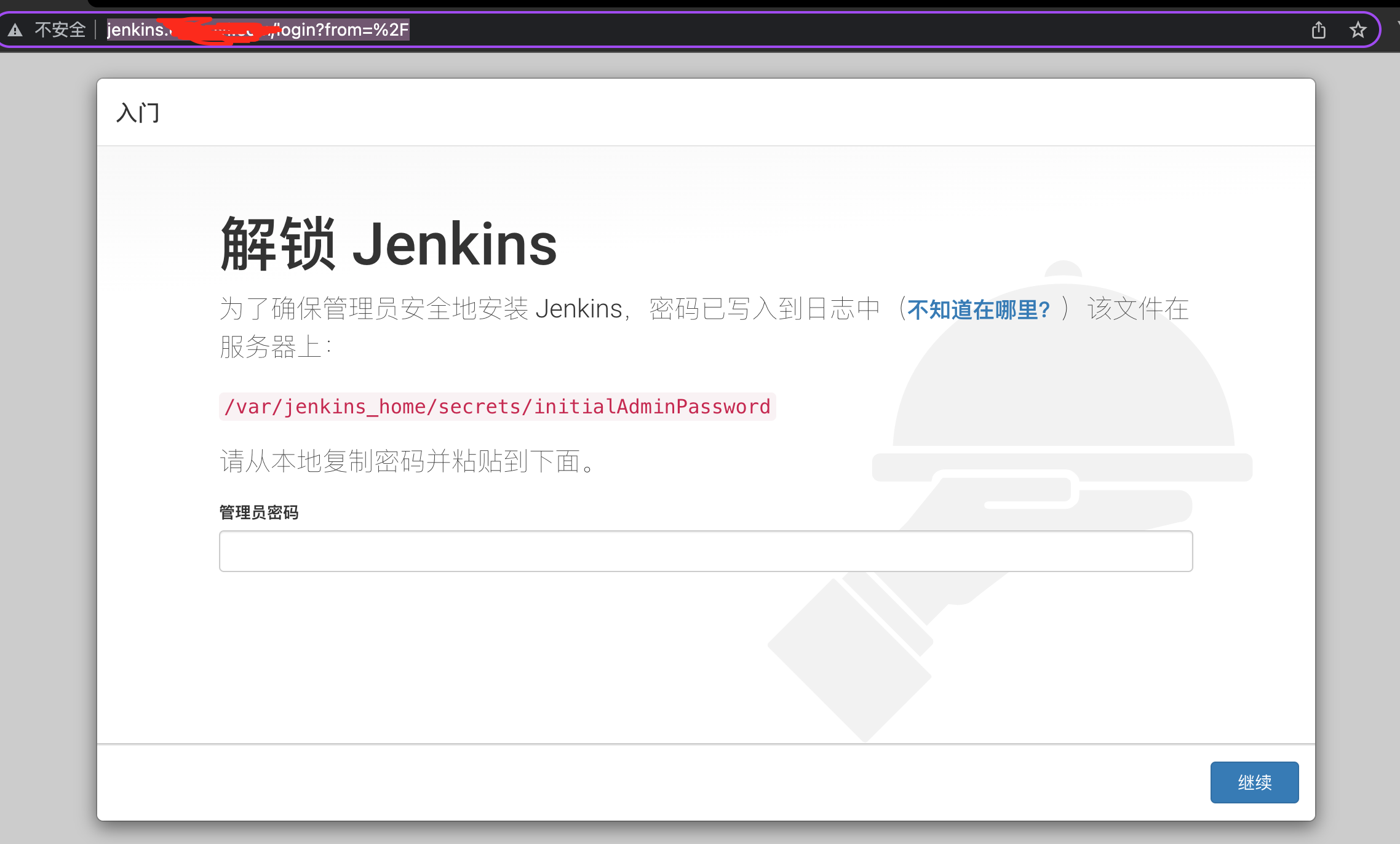Click the 不安全 security label

click(60, 30)
